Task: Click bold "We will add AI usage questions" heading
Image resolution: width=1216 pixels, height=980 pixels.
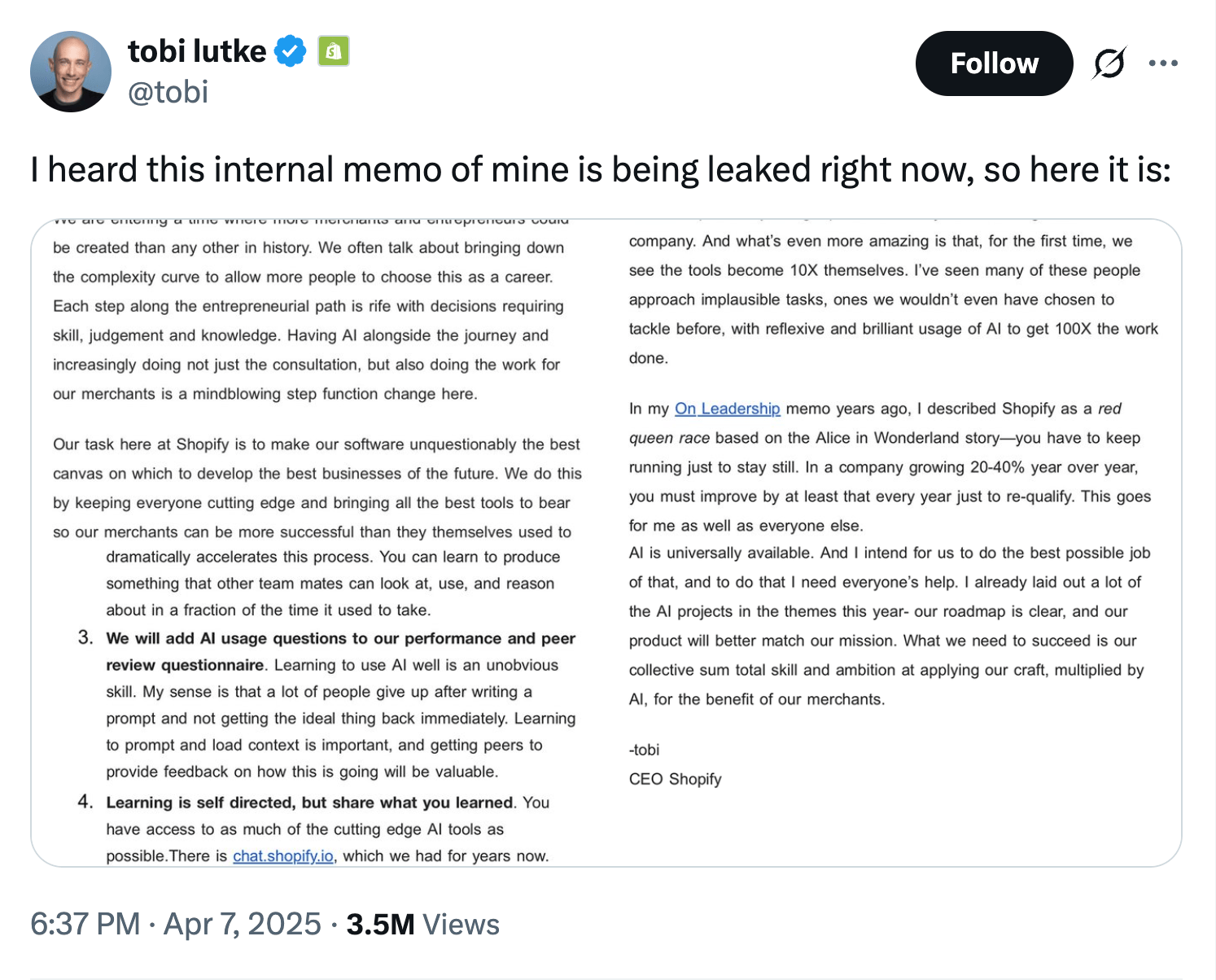Action: click(340, 638)
